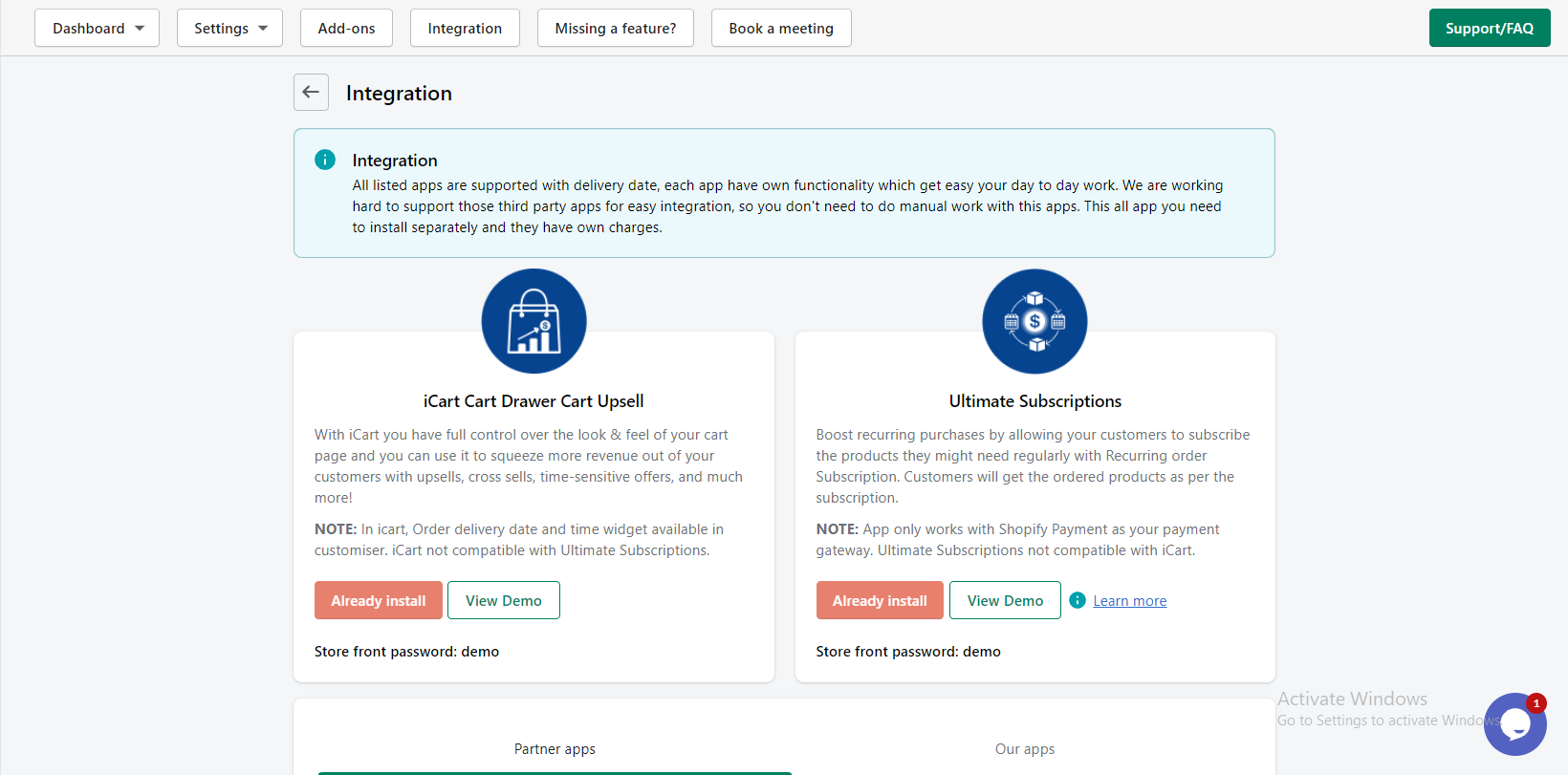Click the NOTE about Shopify Payment gateway
This screenshot has height=775, width=1568.
tap(1017, 540)
